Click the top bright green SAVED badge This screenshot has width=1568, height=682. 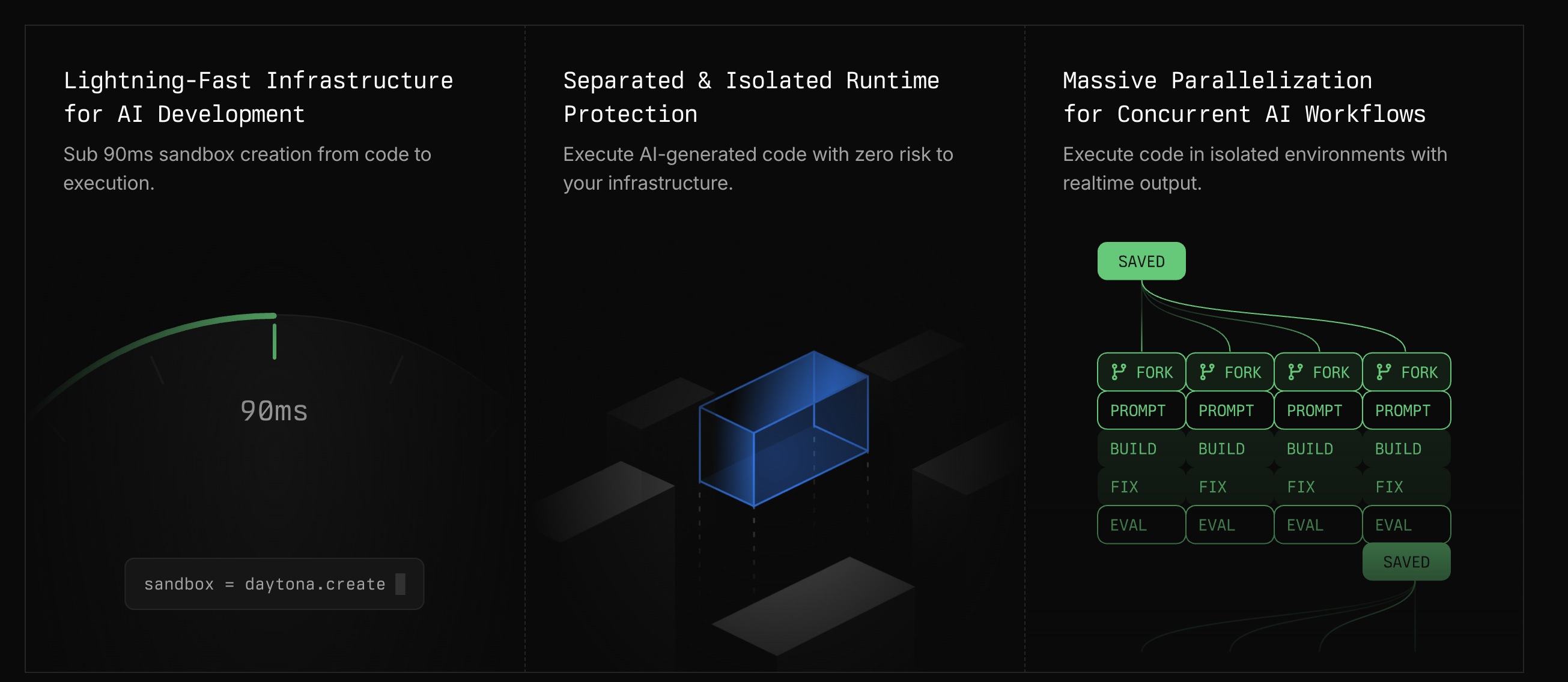click(1141, 261)
